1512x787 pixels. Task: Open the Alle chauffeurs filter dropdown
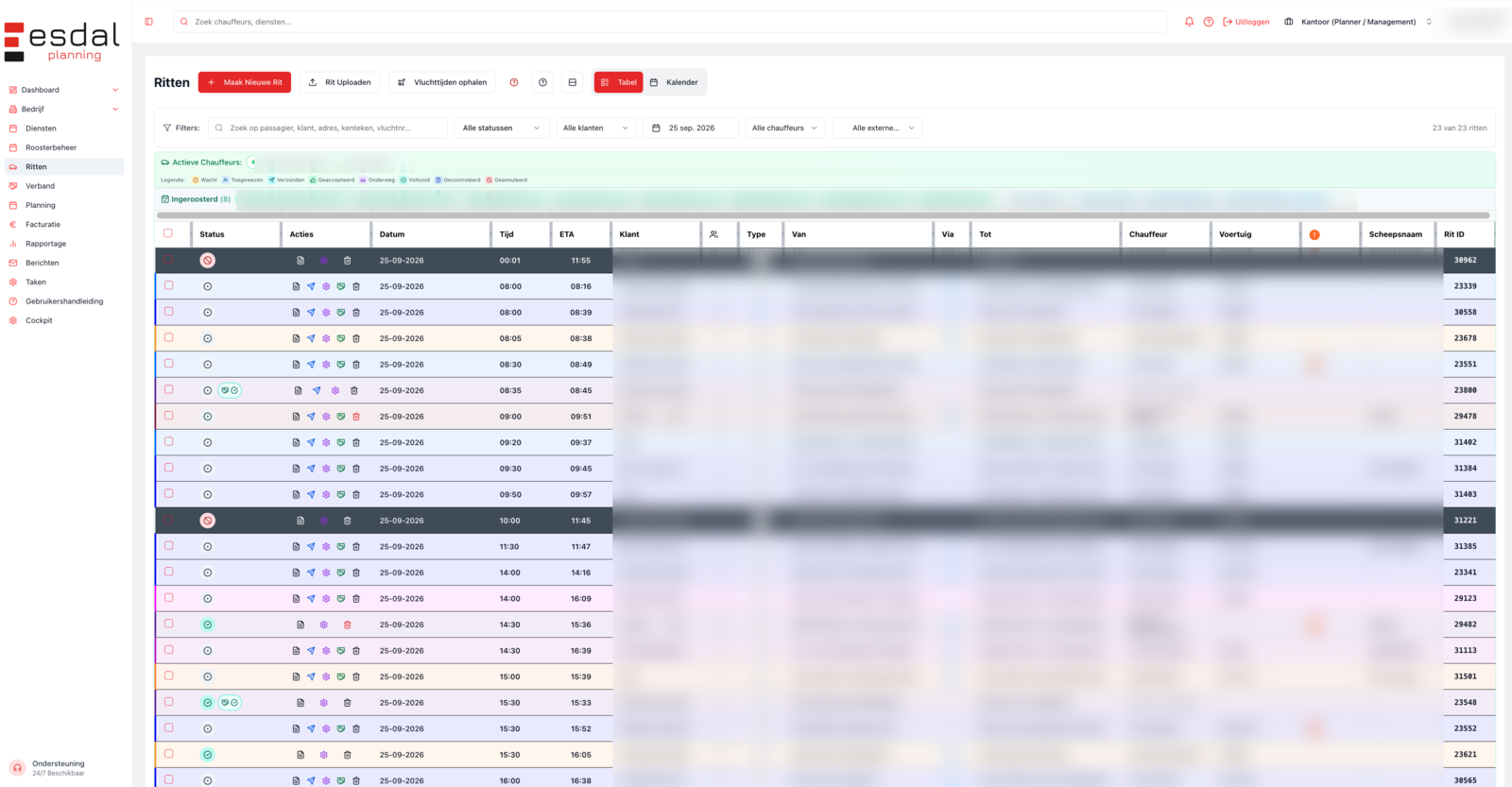tap(784, 128)
